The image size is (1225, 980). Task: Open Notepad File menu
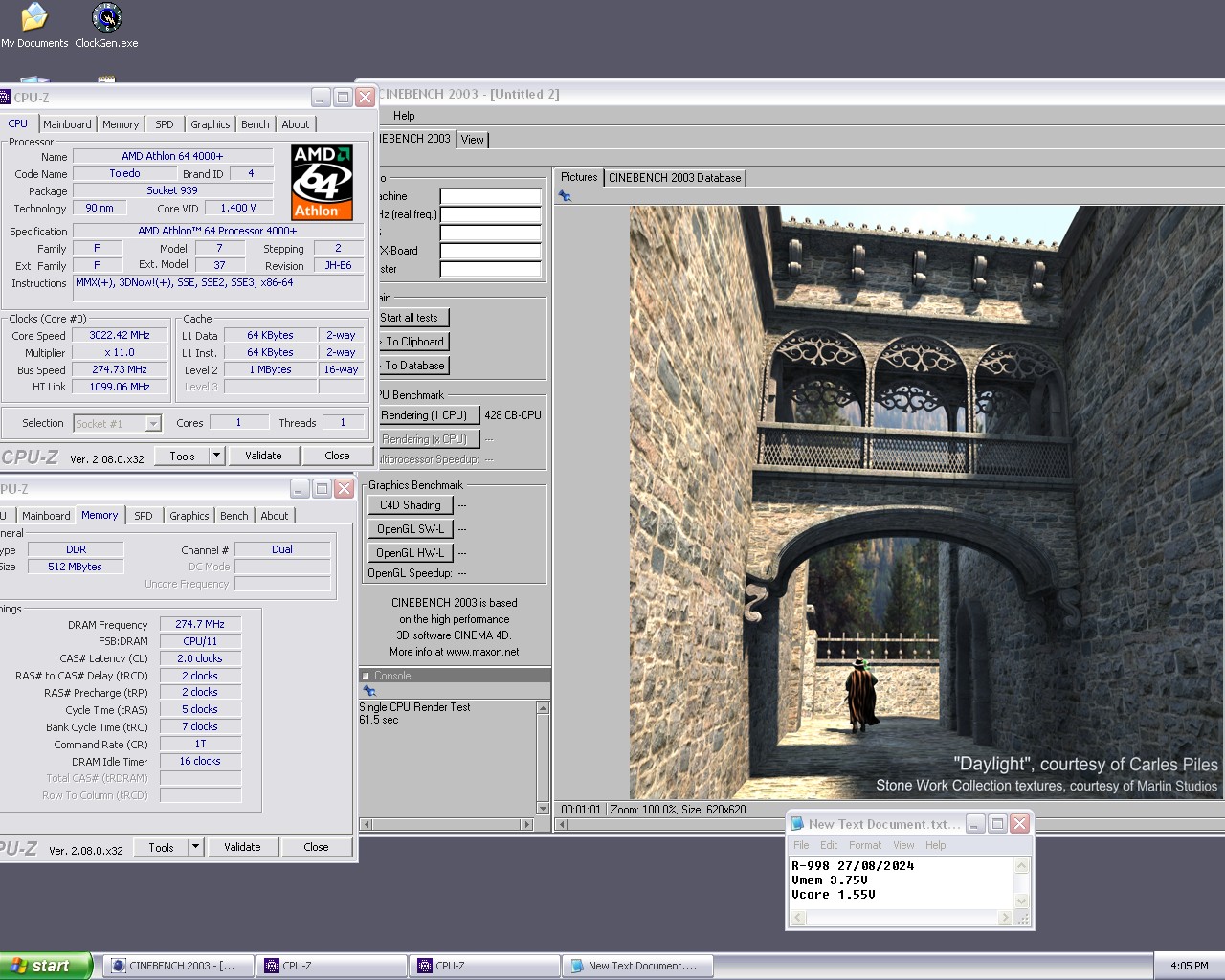801,845
